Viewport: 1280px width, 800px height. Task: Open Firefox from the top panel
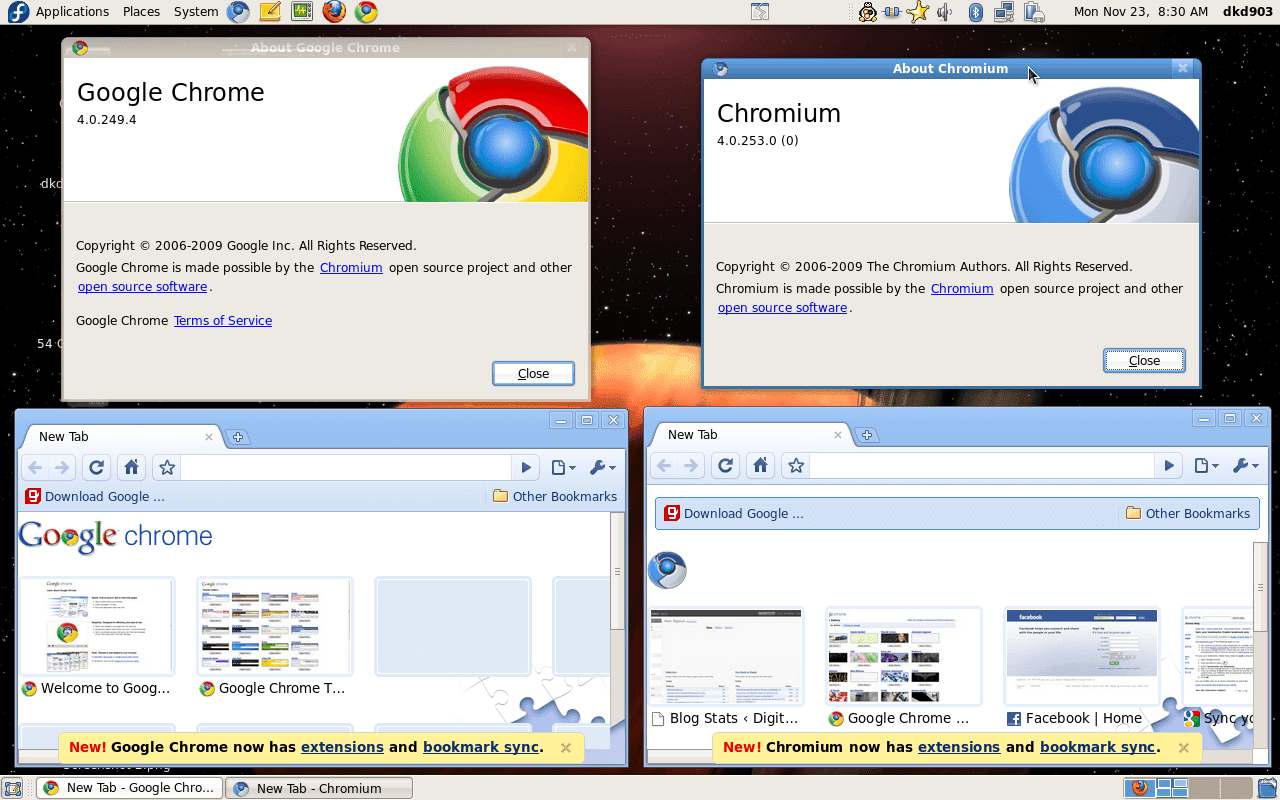click(x=333, y=11)
